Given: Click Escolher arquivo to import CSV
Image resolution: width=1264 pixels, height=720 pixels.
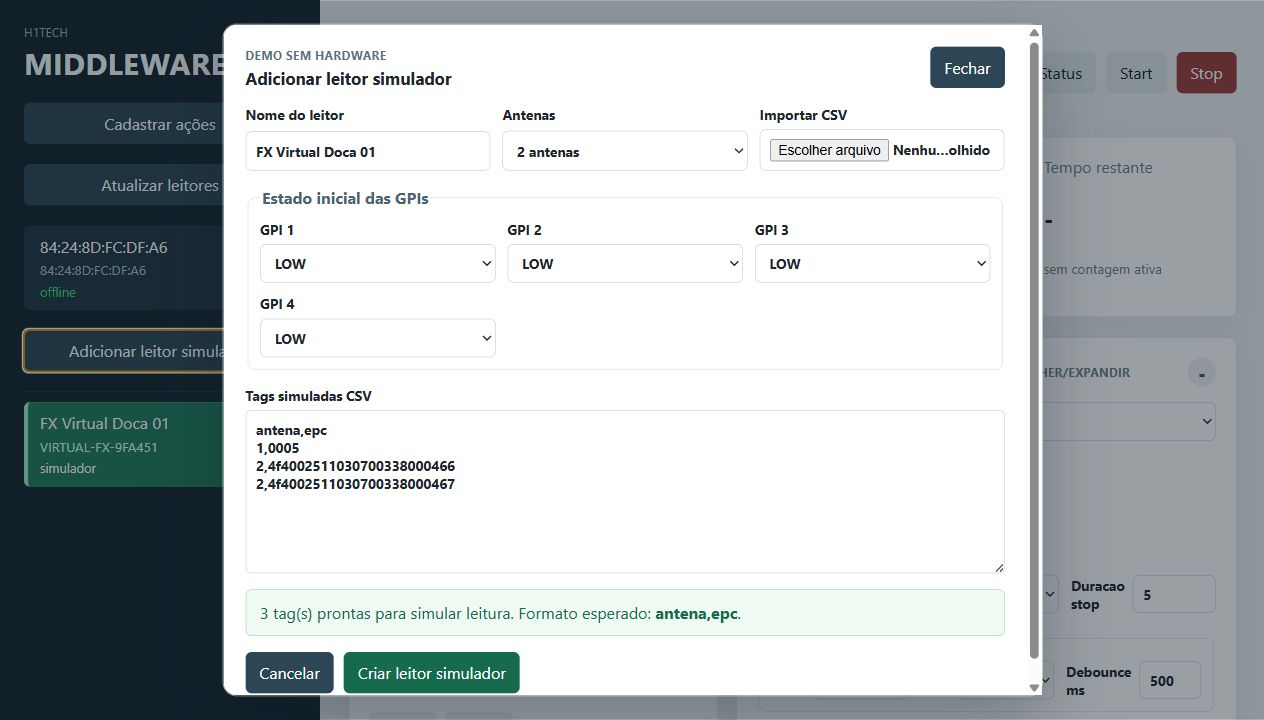Looking at the screenshot, I should 829,150.
